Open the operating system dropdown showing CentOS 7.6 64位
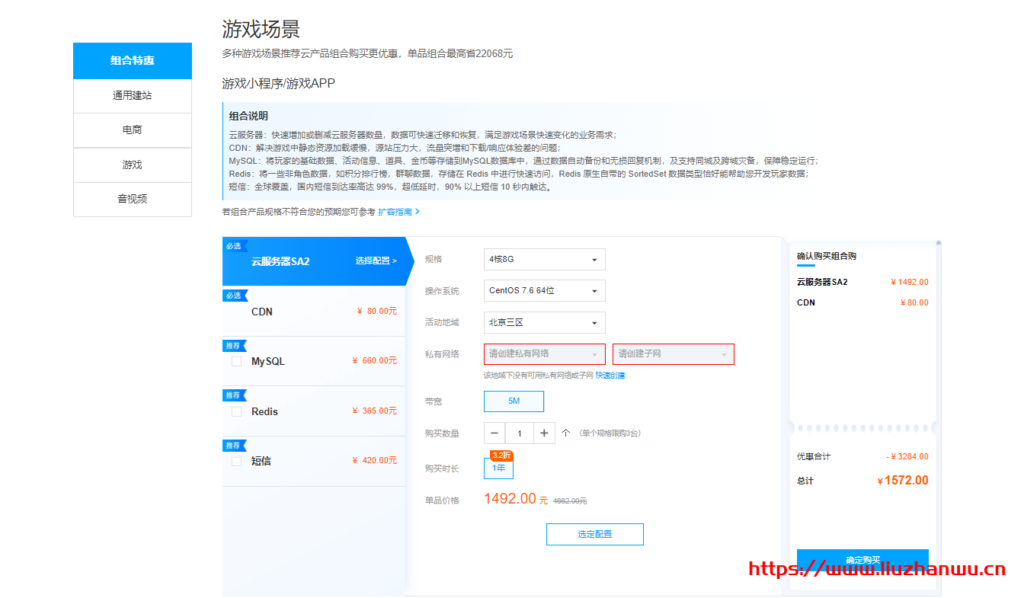Image resolution: width=1024 pixels, height=598 pixels. (544, 290)
